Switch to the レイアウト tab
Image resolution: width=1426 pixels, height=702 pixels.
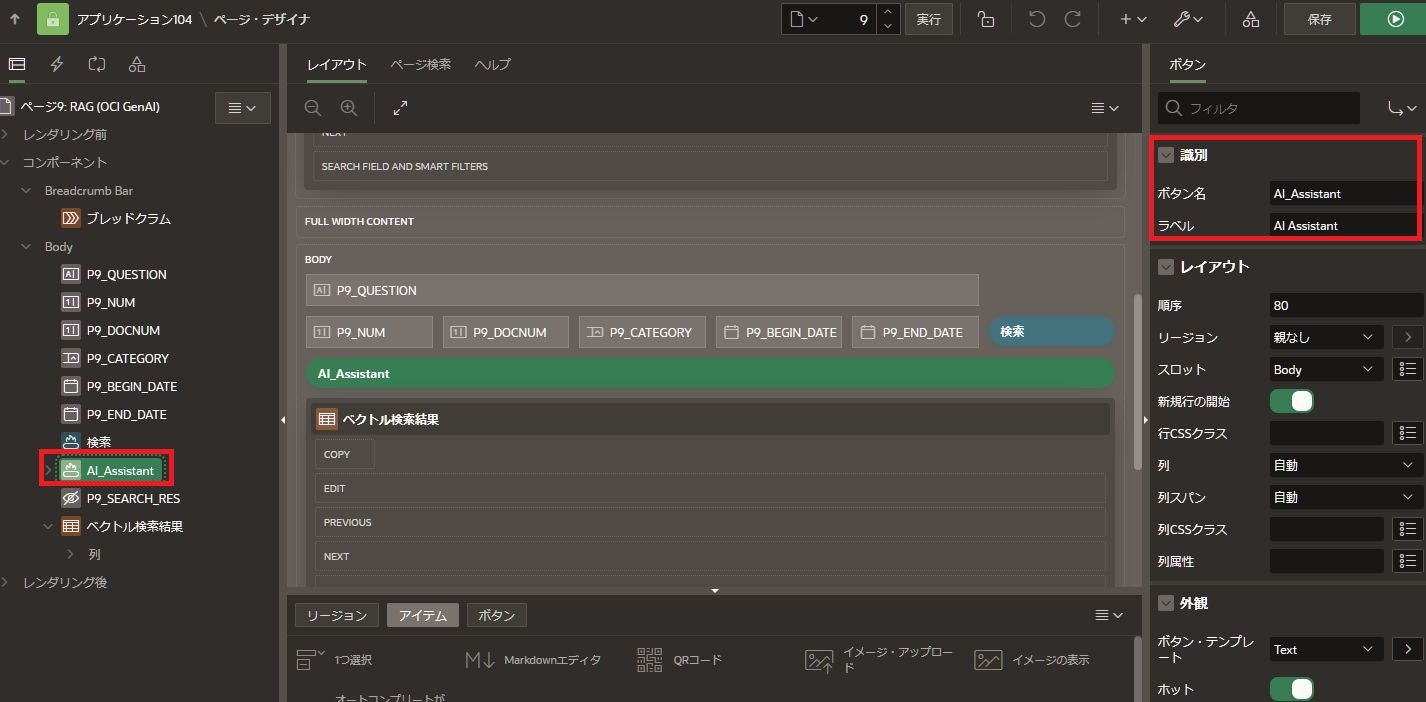click(x=337, y=65)
